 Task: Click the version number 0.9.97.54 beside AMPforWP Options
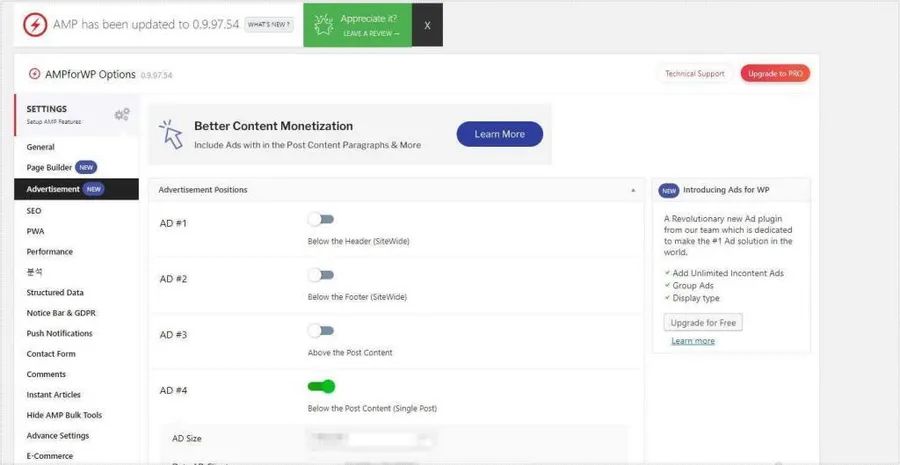pos(156,75)
